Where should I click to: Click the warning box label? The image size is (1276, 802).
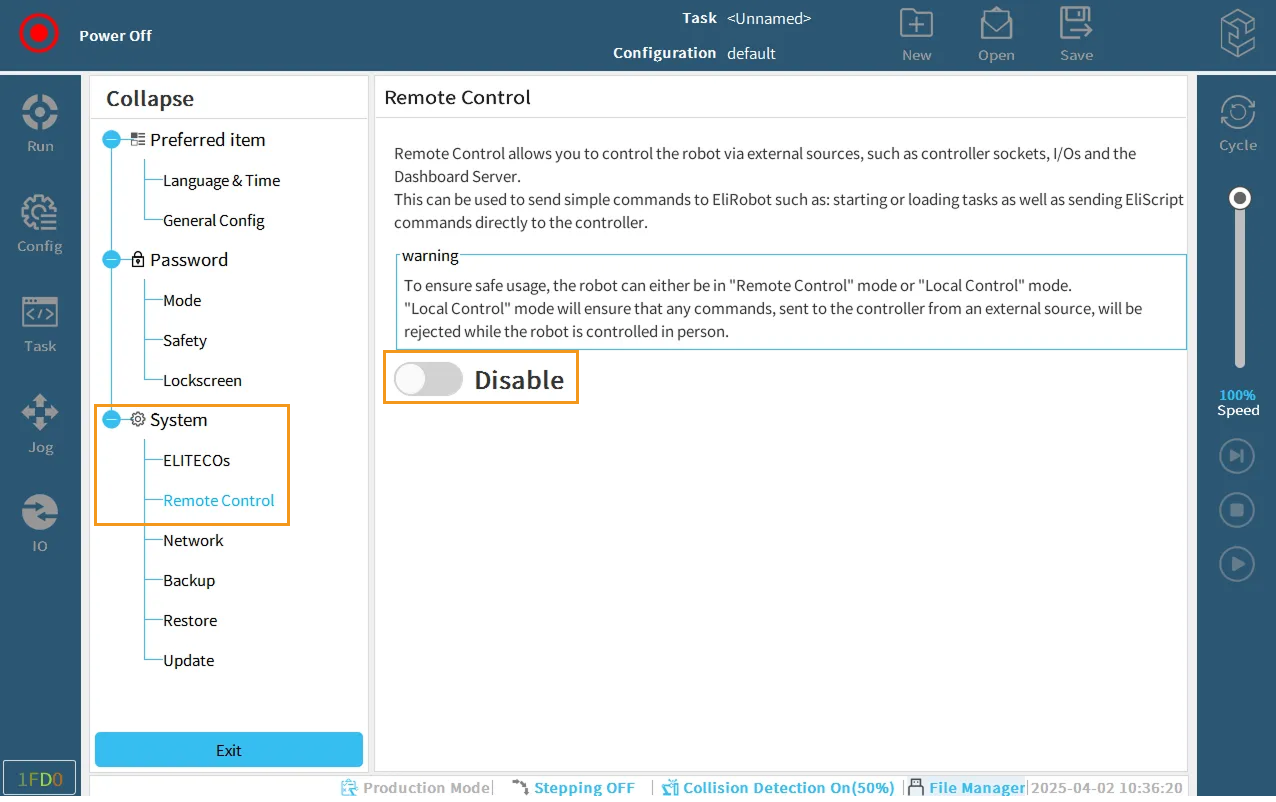(x=430, y=256)
